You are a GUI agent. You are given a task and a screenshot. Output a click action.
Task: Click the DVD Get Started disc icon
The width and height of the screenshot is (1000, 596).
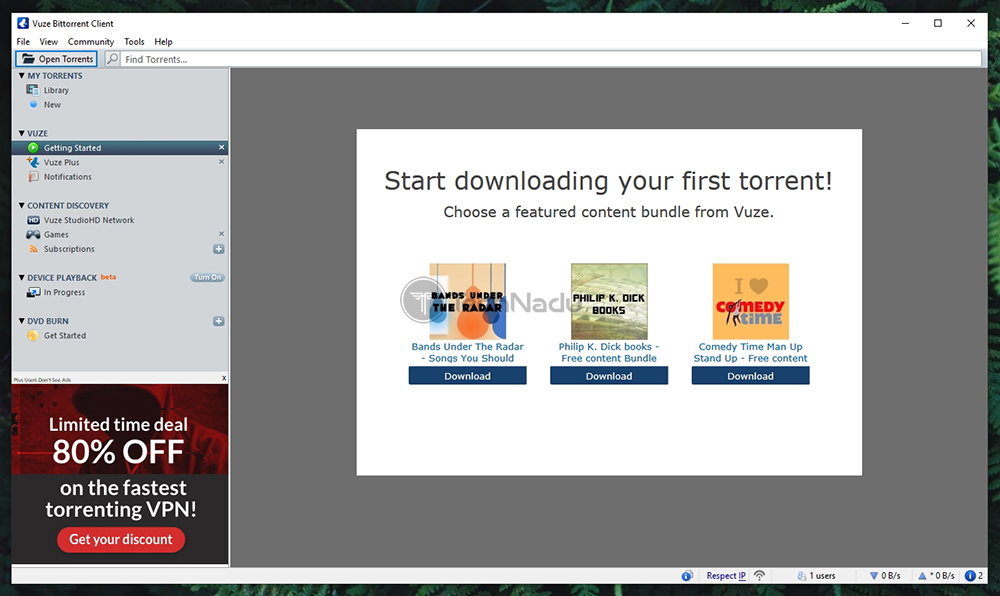pyautogui.click(x=33, y=335)
